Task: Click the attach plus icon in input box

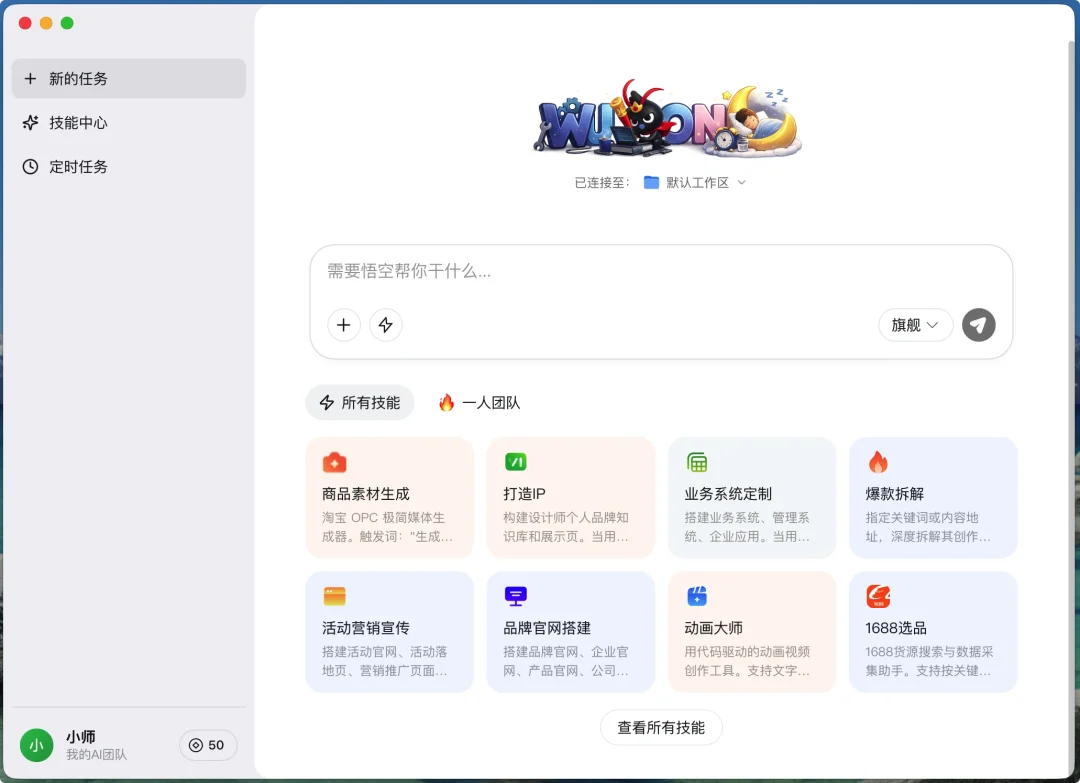Action: point(344,325)
